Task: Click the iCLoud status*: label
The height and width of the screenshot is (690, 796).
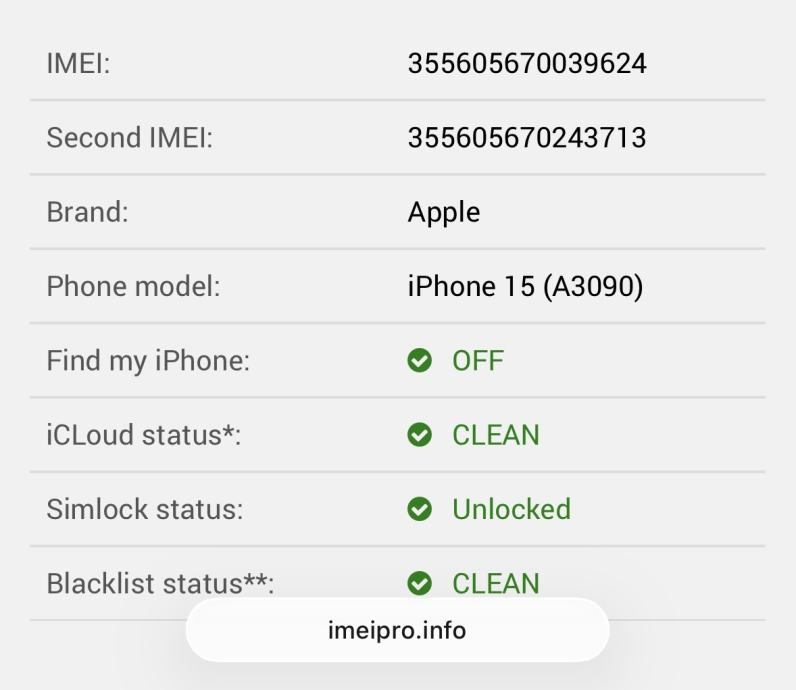Action: click(x=144, y=435)
